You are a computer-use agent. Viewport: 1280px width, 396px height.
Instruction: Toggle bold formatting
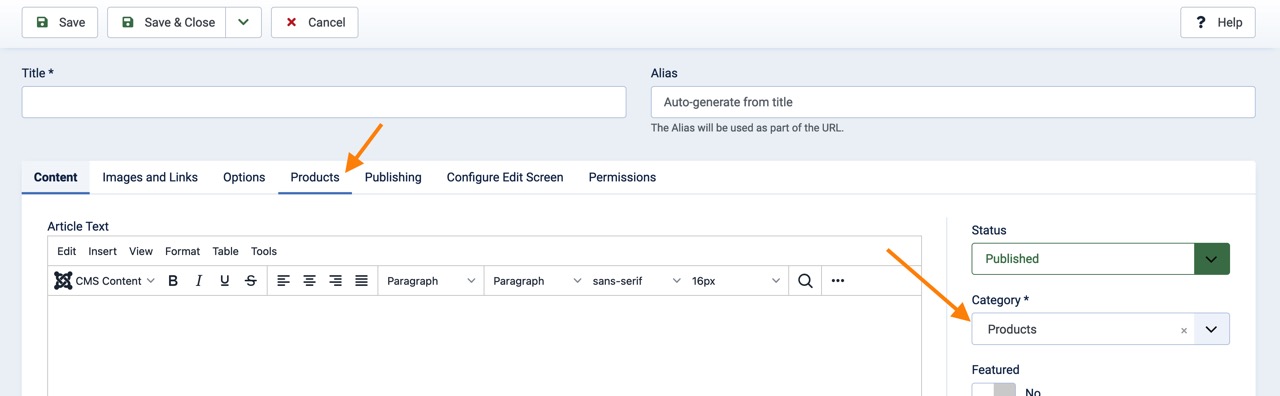(x=173, y=281)
